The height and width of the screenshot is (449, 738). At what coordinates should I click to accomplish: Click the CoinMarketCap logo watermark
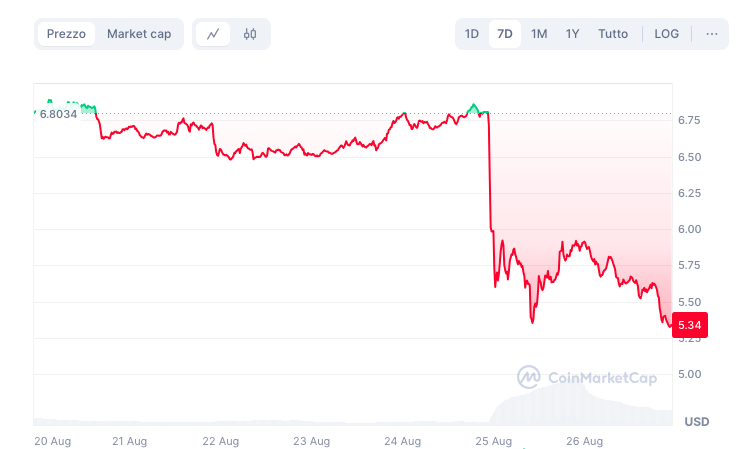[x=587, y=377]
